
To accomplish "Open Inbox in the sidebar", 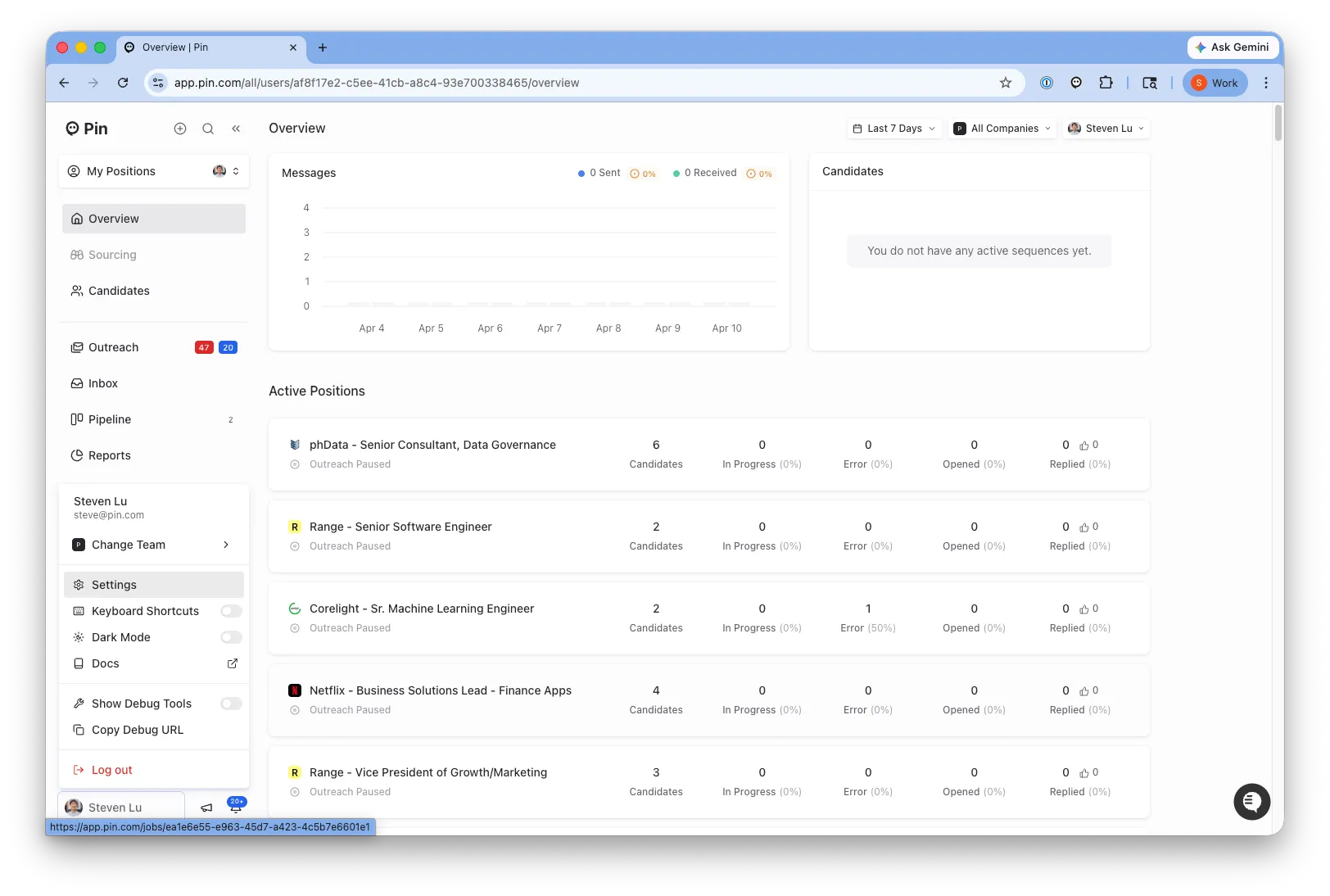I will 154,383.
